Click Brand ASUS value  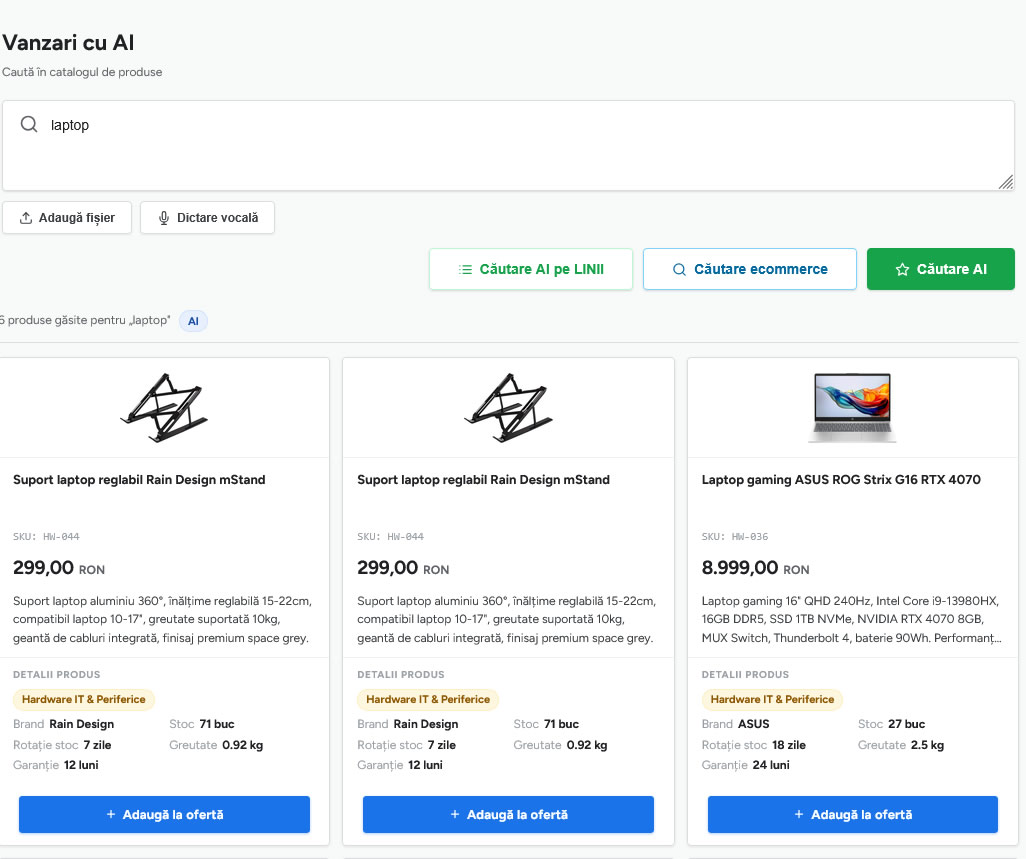pyautogui.click(x=754, y=724)
